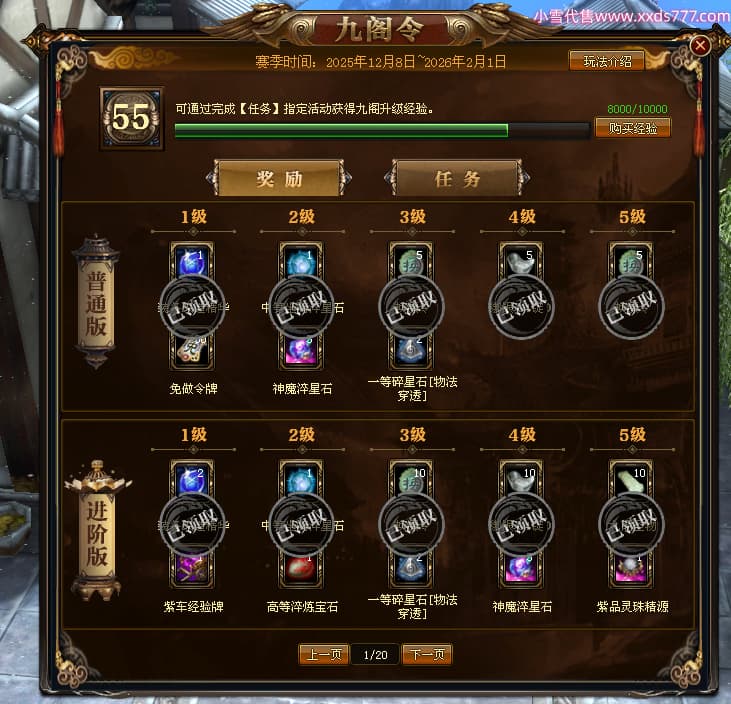Select the red 高等淬炼宝石 gem icon
731x704 pixels.
pos(301,569)
